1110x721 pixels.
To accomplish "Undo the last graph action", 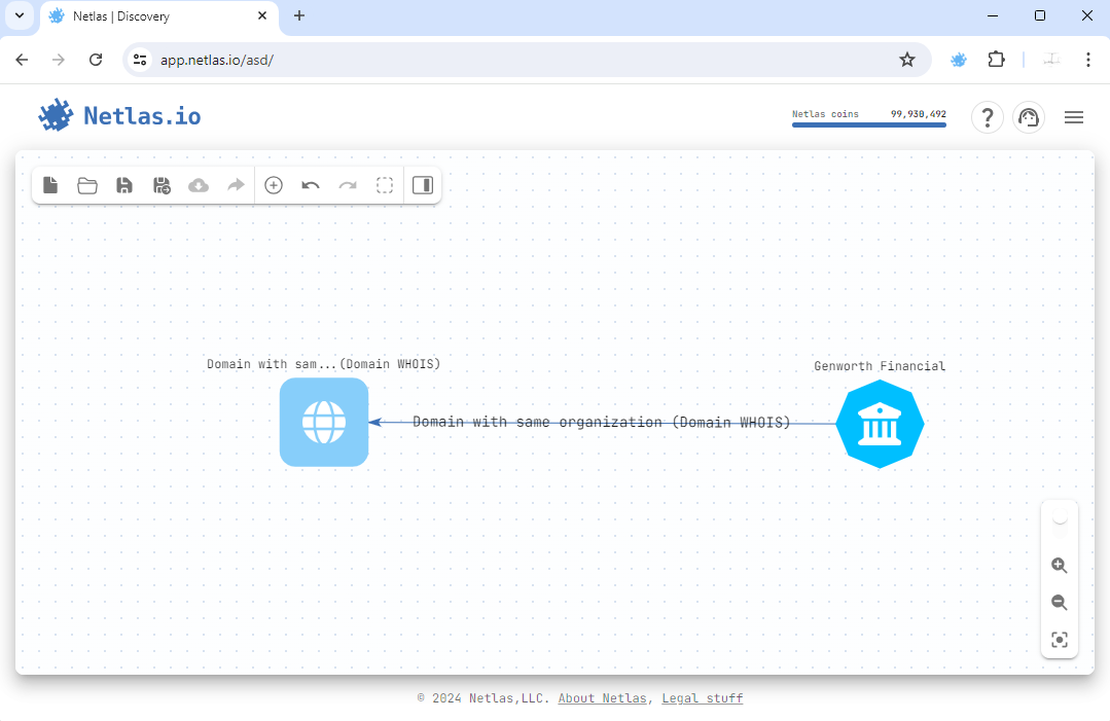I will (x=310, y=185).
